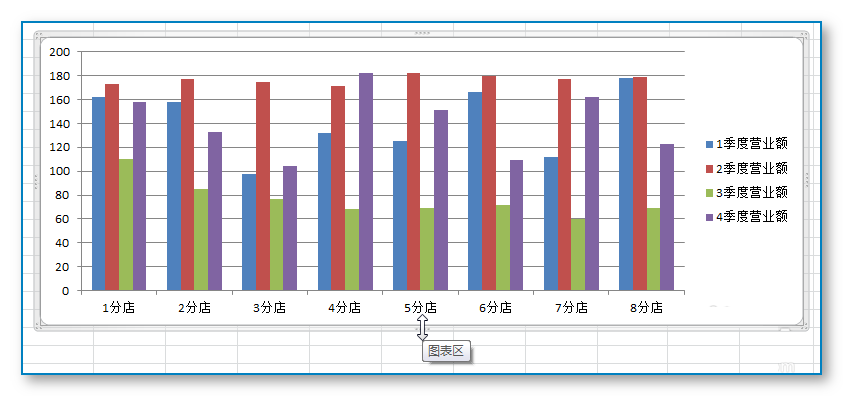Click the top-middle chart resize handle
The width and height of the screenshot is (843, 396).
coord(422,33)
